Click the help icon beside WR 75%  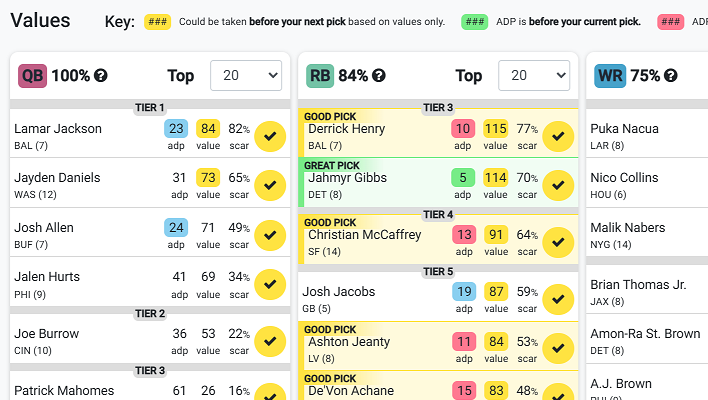pos(671,76)
